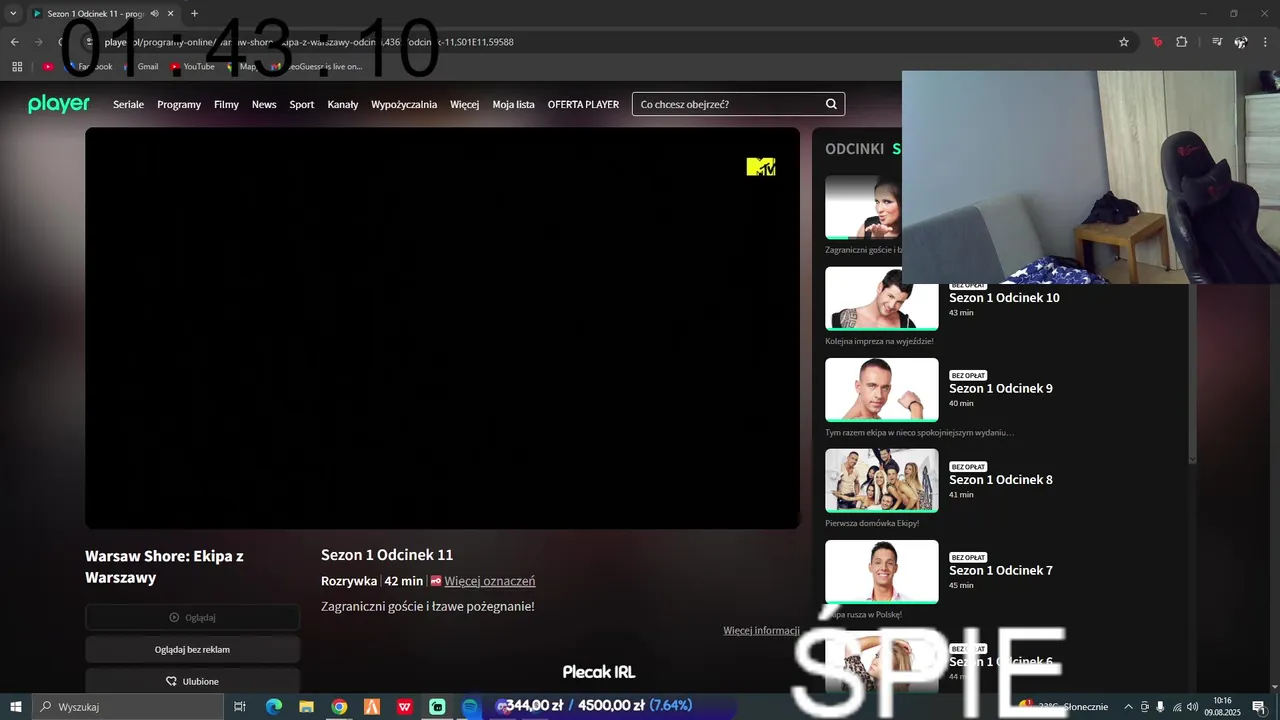
Task: Select the Sezon 1 Odcinek 10 title
Action: coord(1004,298)
